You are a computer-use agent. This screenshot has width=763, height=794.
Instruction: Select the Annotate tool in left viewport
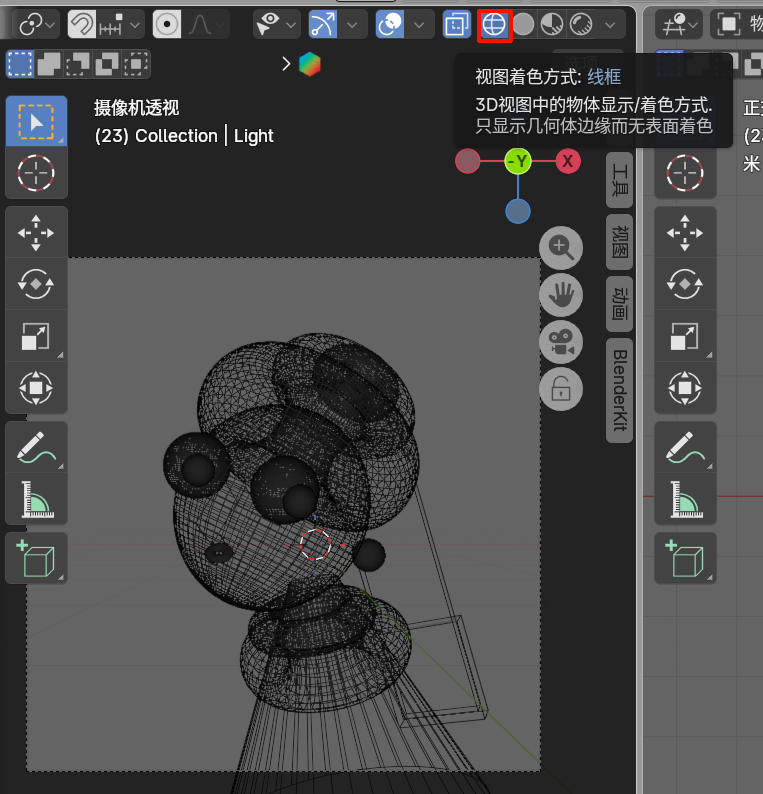click(36, 448)
